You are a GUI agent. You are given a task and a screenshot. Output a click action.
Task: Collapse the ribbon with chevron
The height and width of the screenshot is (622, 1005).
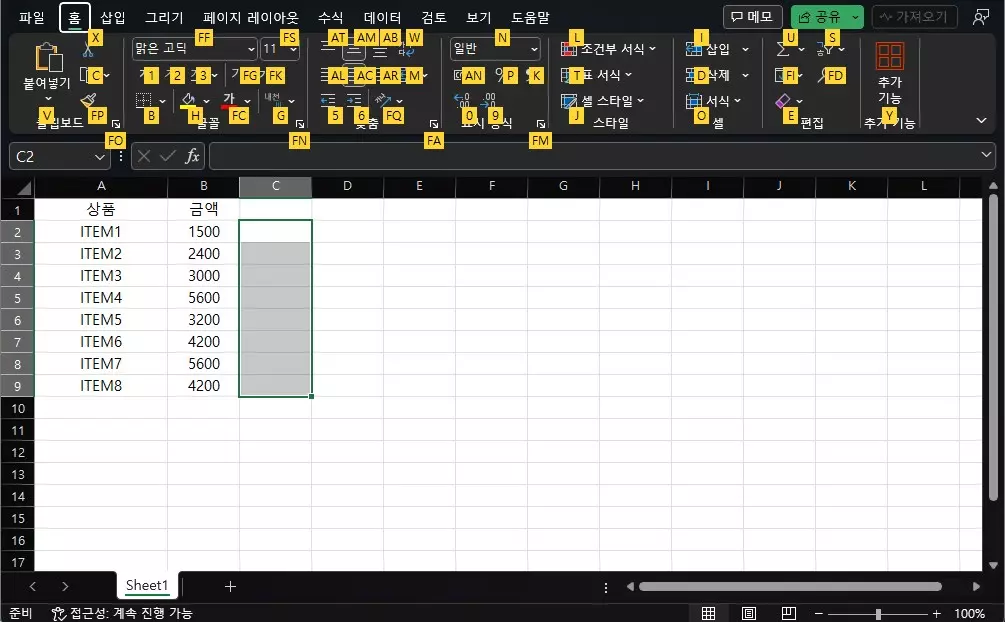point(981,120)
